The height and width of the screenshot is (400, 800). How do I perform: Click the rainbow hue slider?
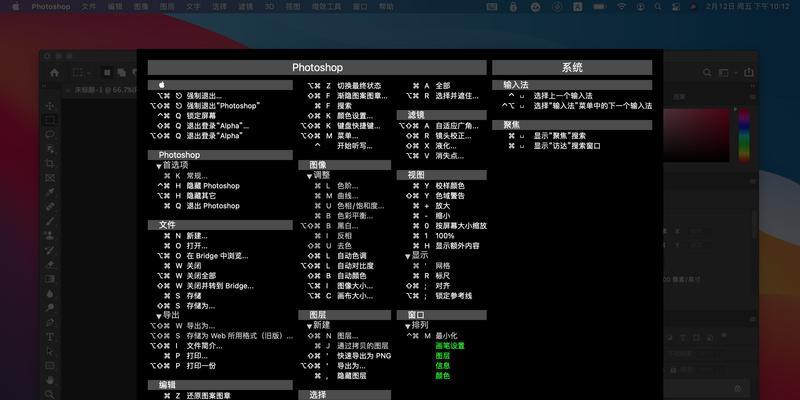point(744,135)
